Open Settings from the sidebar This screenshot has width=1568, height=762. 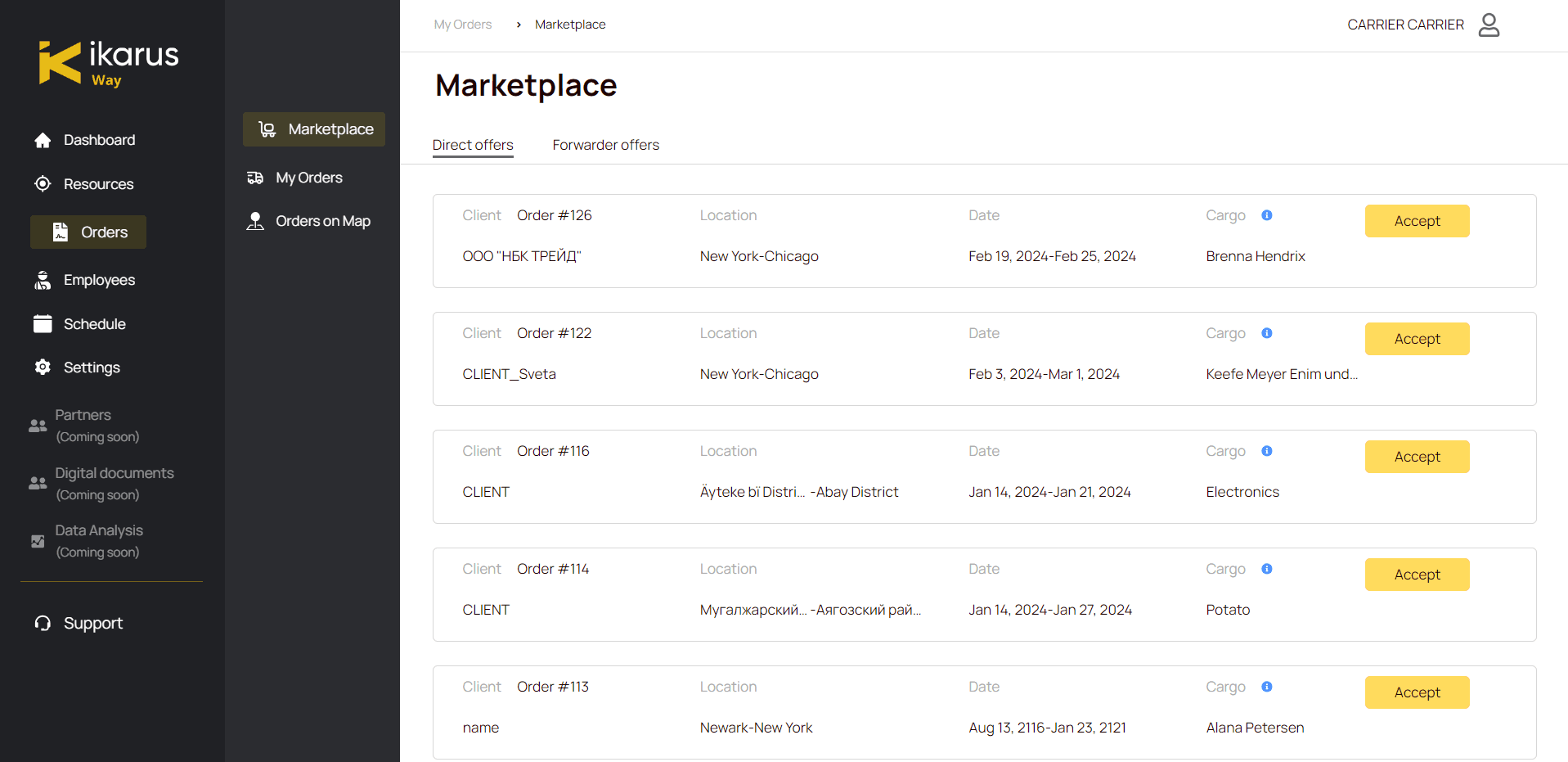[78, 367]
